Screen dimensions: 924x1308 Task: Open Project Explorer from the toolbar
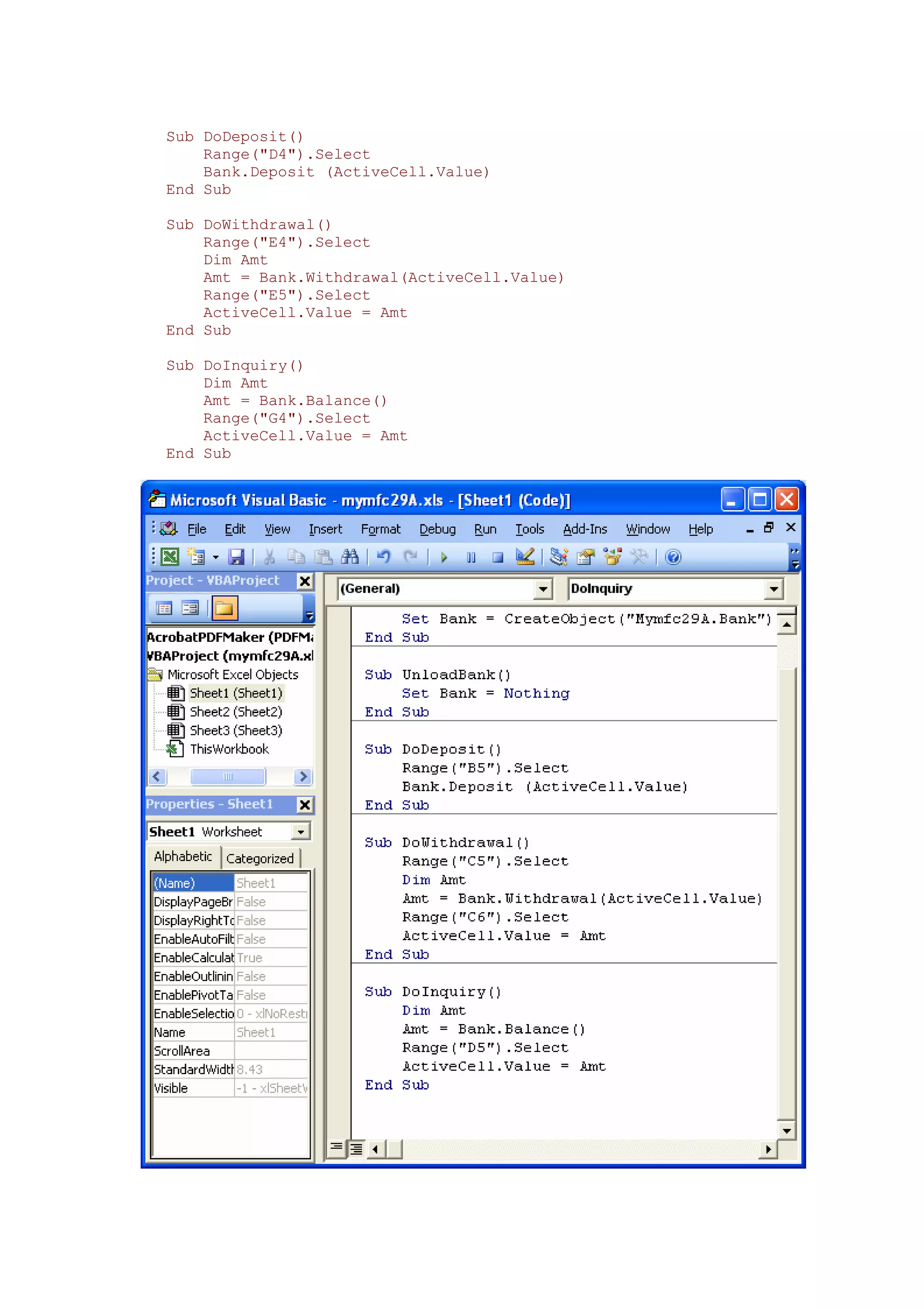559,557
